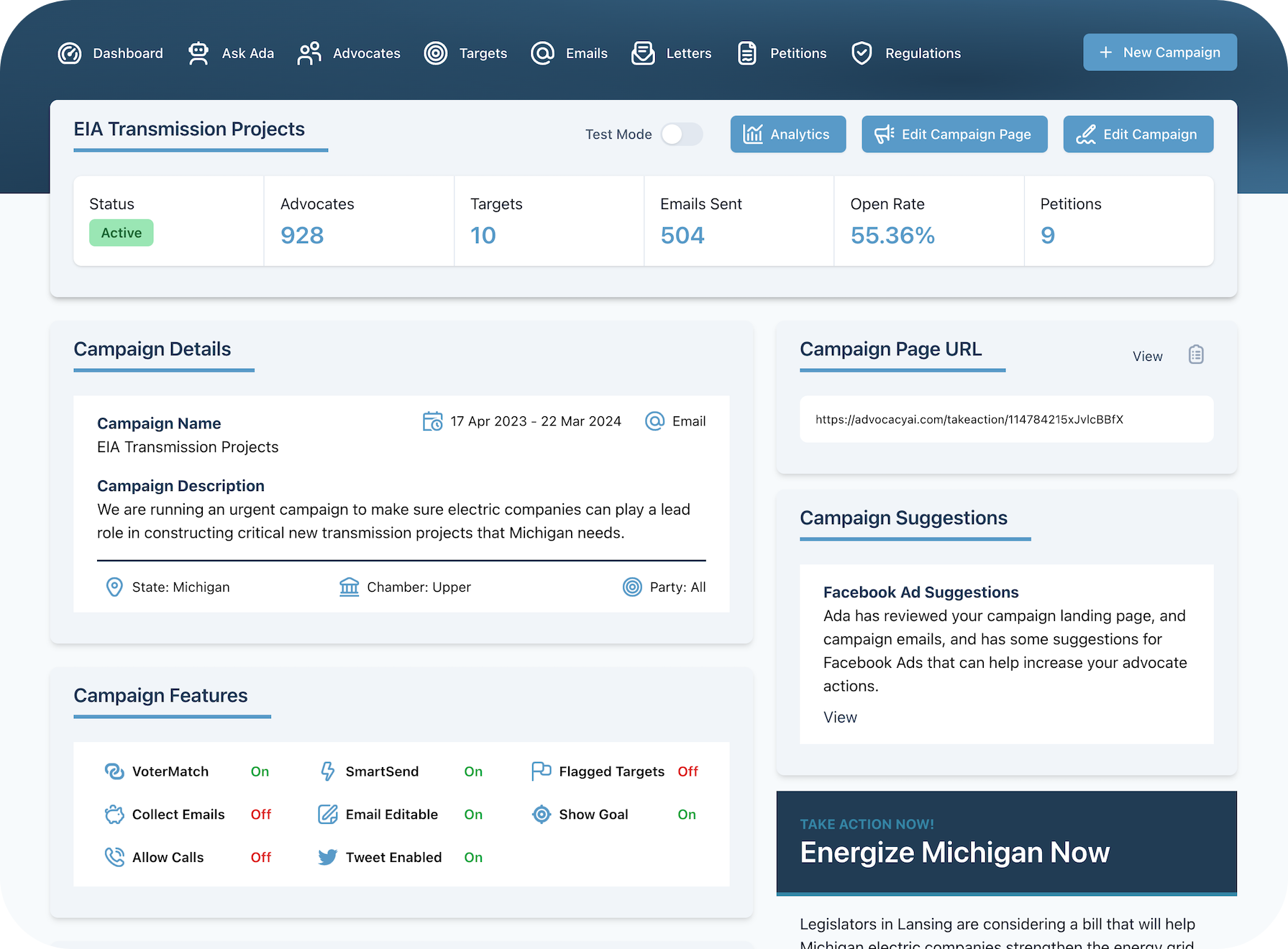Click the location pin icon for State
1288x949 pixels.
click(114, 587)
